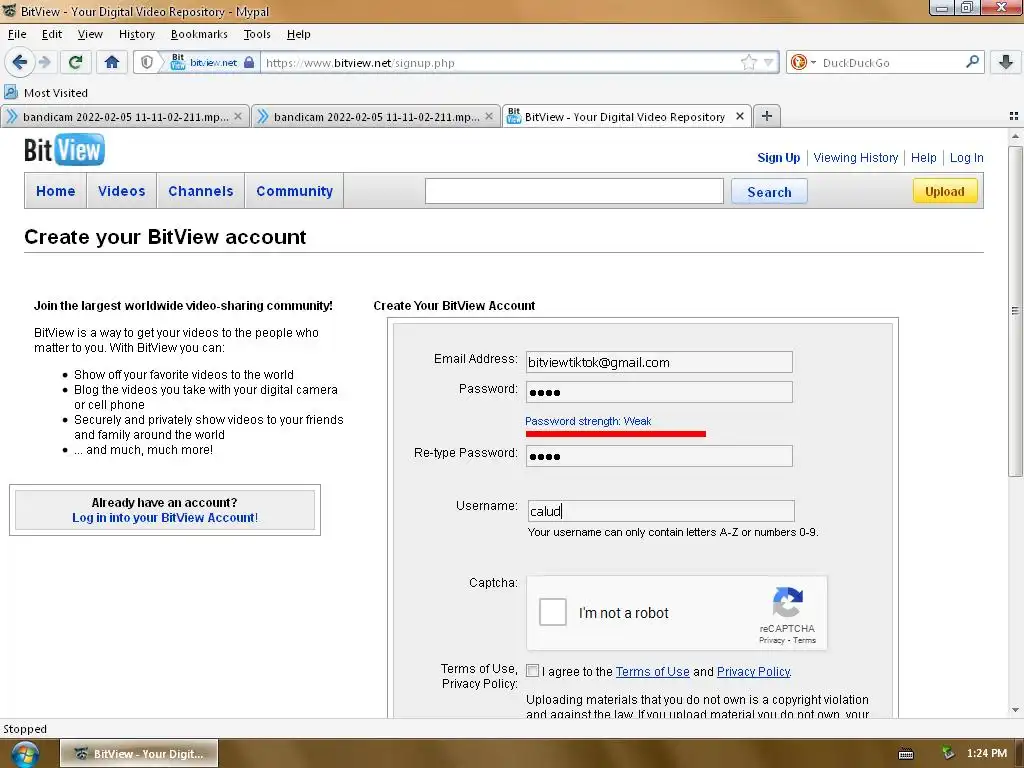This screenshot has height=768, width=1024.
Task: Open the Channels navigation tab
Action: pos(200,191)
